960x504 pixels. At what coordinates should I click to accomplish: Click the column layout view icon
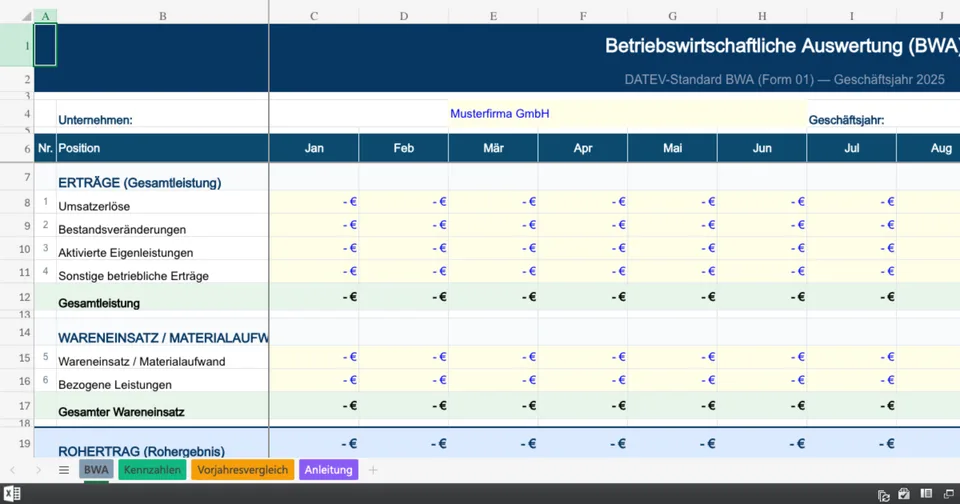point(926,494)
